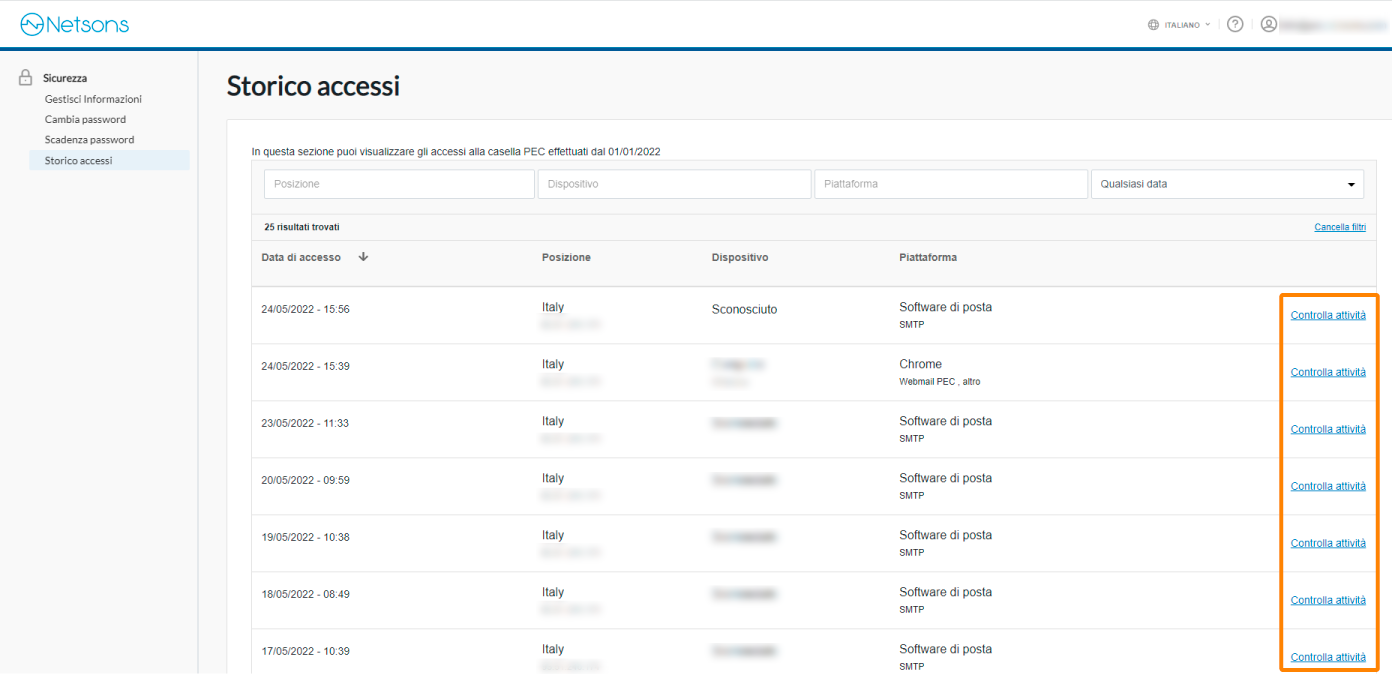The image size is (1392, 674).
Task: Click the Dispositivo filter input
Action: point(674,184)
